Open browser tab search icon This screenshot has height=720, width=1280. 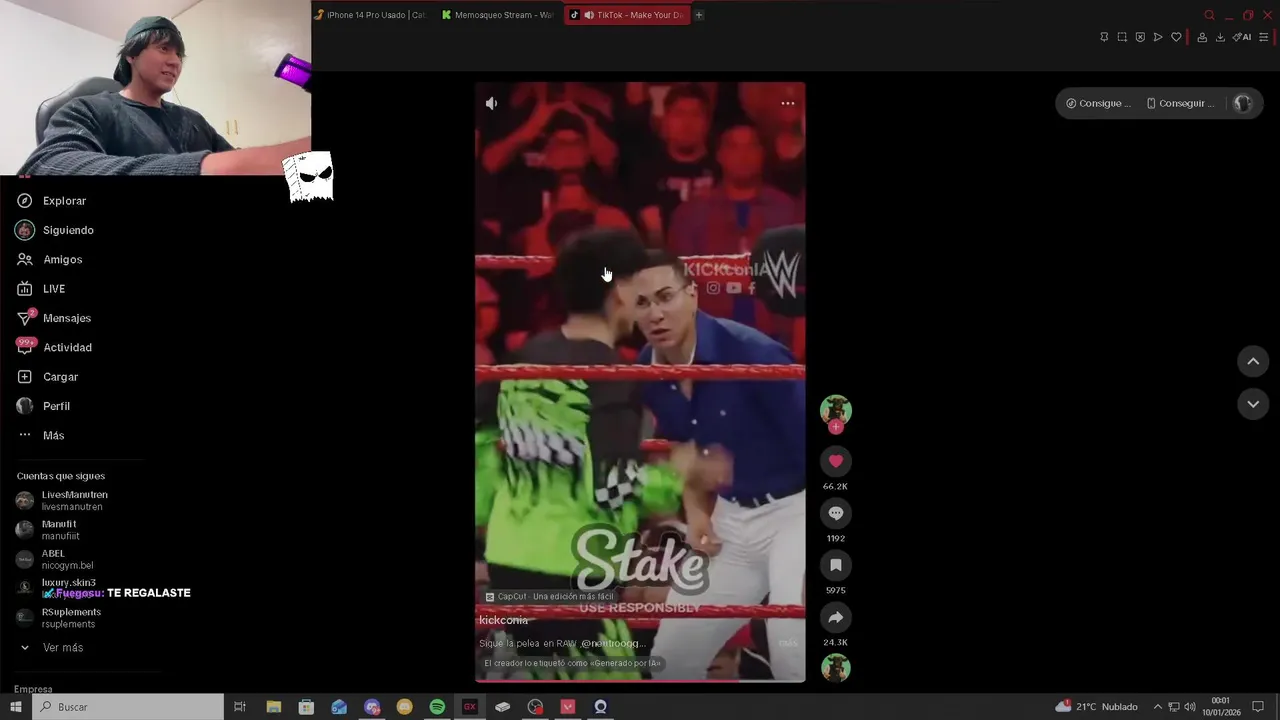pos(1209,15)
